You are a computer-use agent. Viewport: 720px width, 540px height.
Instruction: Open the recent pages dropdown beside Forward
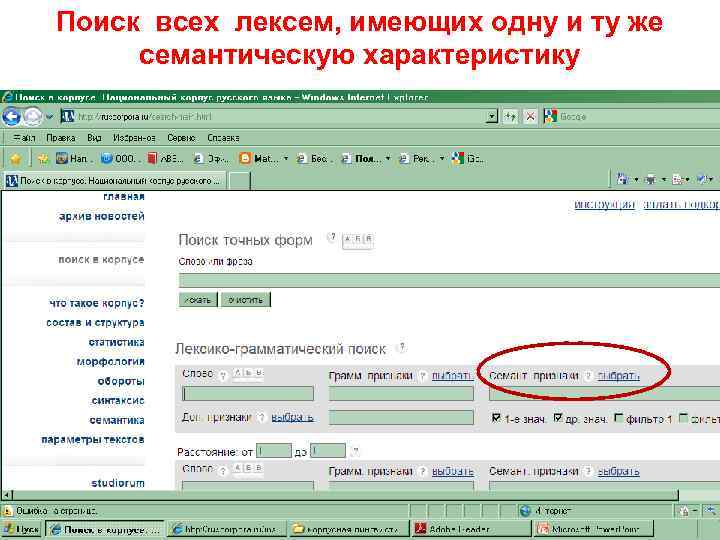click(x=50, y=117)
